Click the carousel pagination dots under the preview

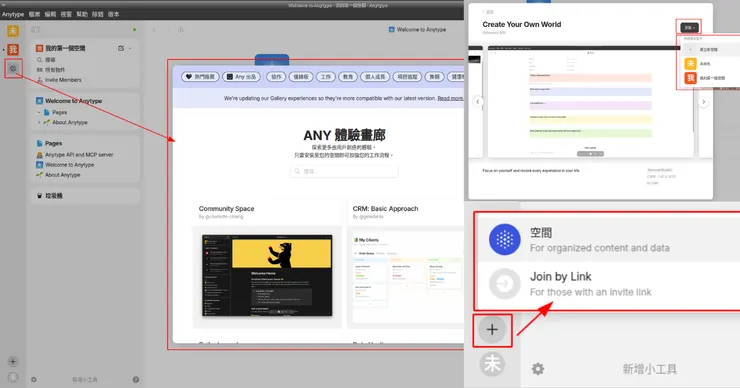point(590,154)
